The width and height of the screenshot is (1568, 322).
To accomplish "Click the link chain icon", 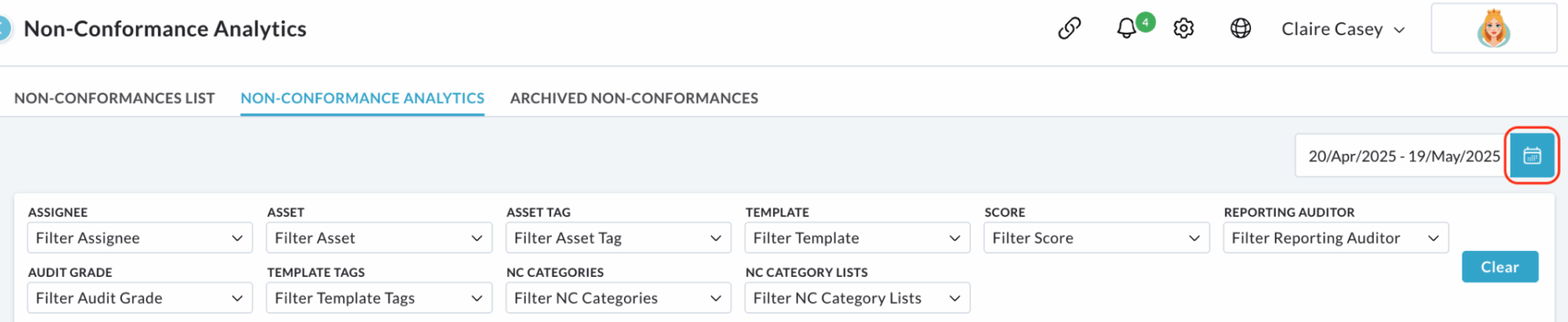I will 1069,29.
